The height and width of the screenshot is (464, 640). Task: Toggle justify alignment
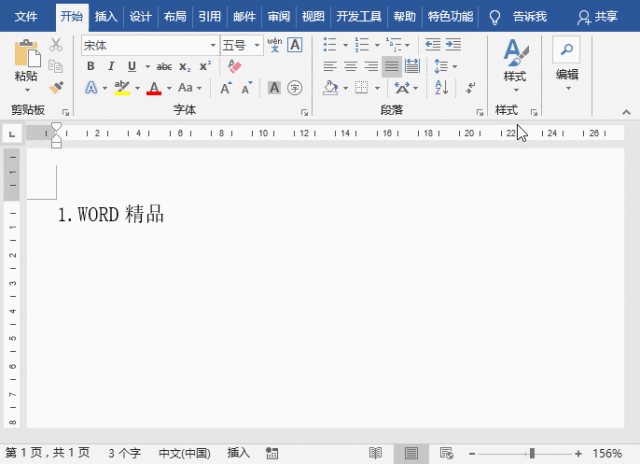pos(391,66)
